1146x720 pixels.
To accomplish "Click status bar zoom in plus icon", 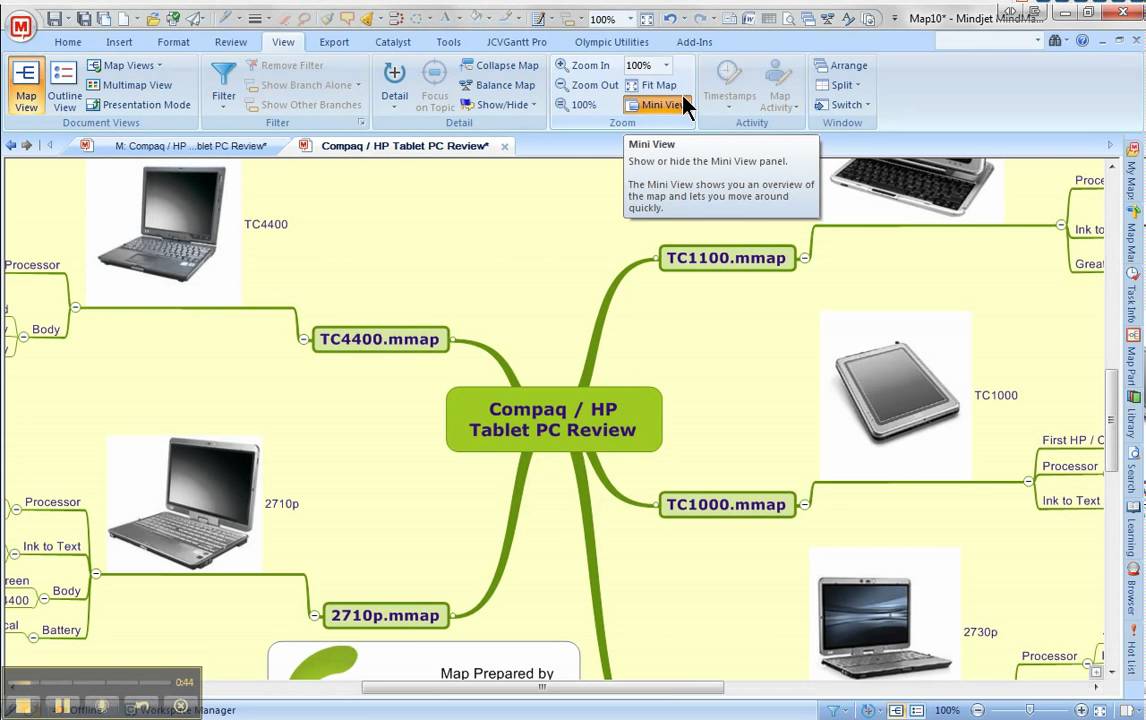I will tap(1082, 710).
